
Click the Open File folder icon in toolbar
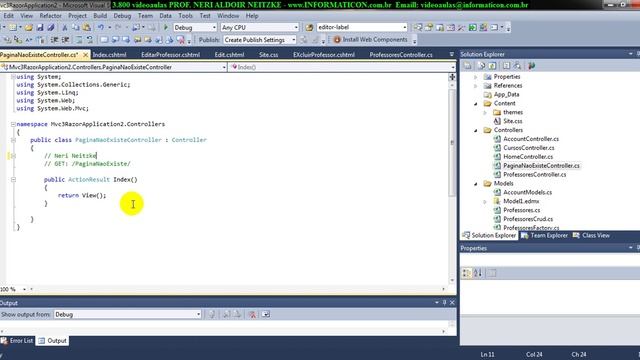coord(29,27)
